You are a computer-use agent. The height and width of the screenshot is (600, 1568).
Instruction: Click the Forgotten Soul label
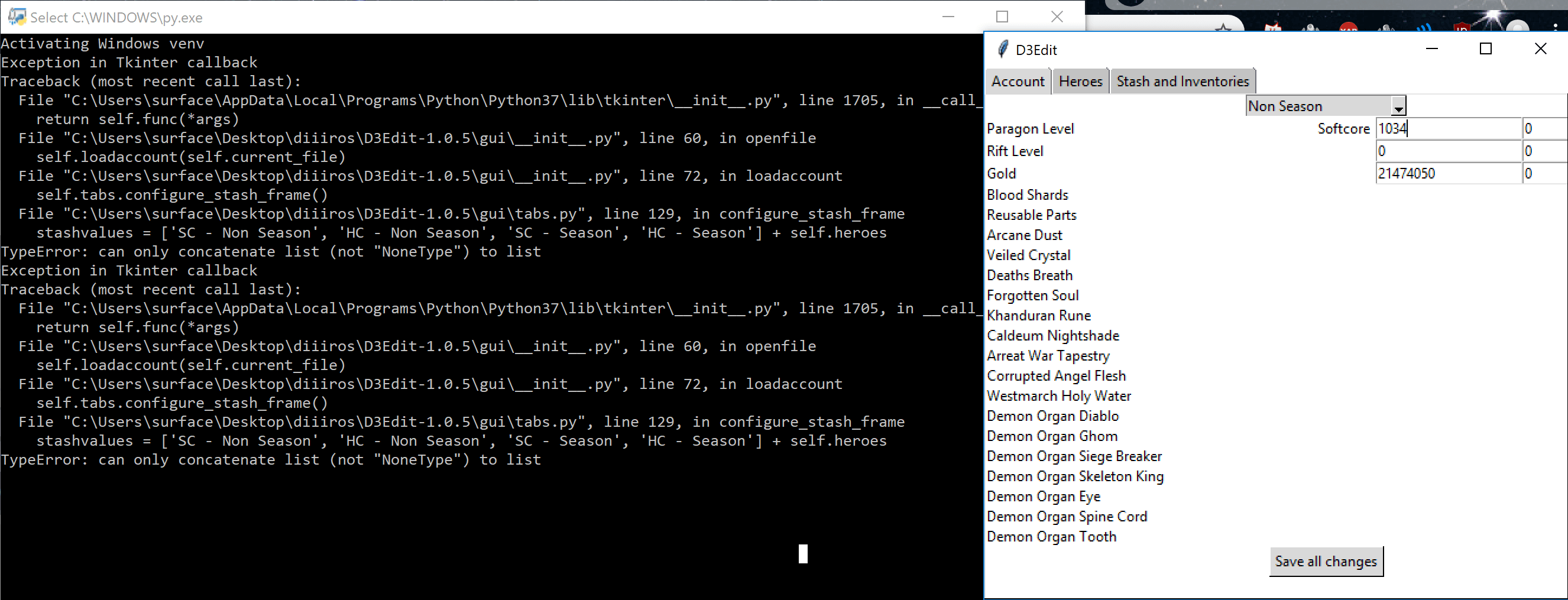pos(1032,295)
